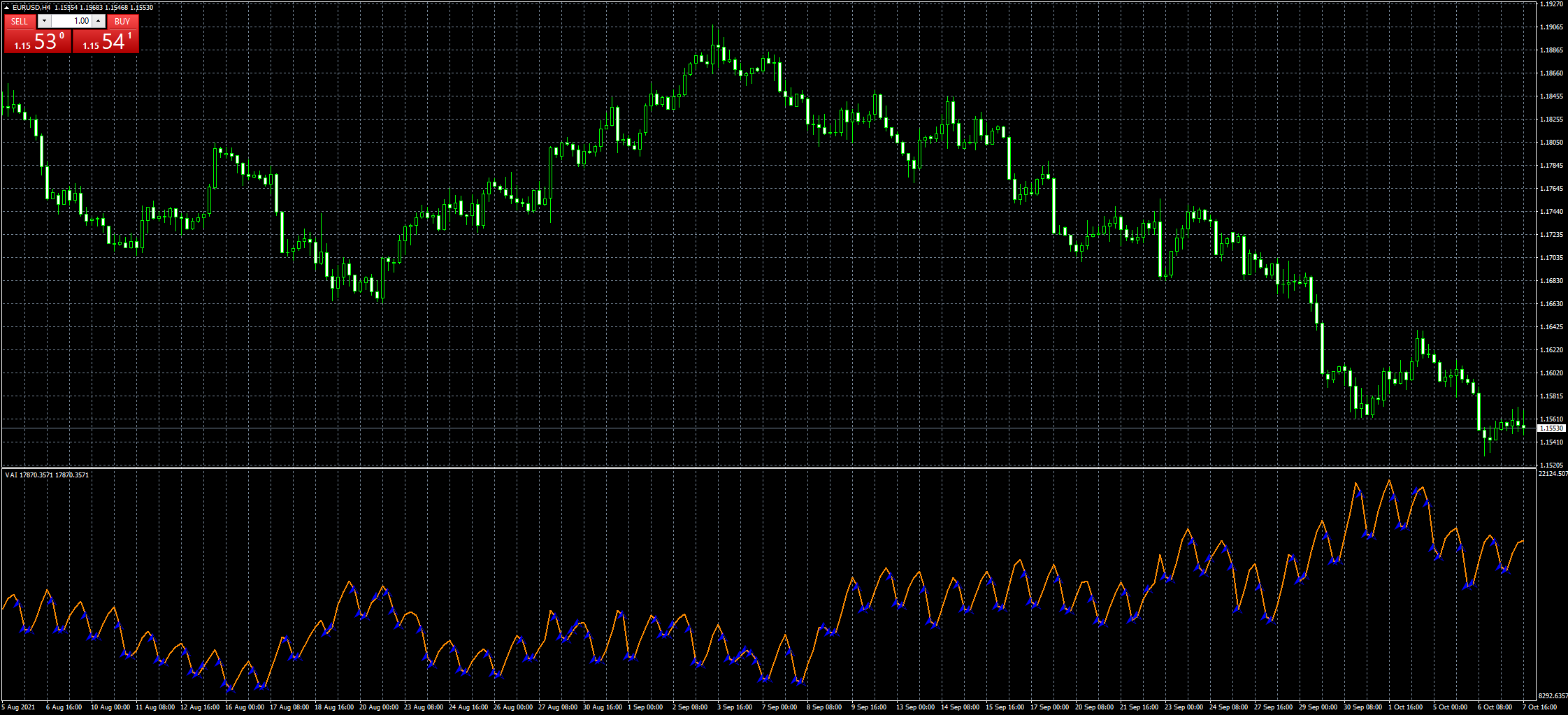Image resolution: width=1568 pixels, height=715 pixels.
Task: Click the 1.16425 price scale label
Action: [x=1551, y=326]
